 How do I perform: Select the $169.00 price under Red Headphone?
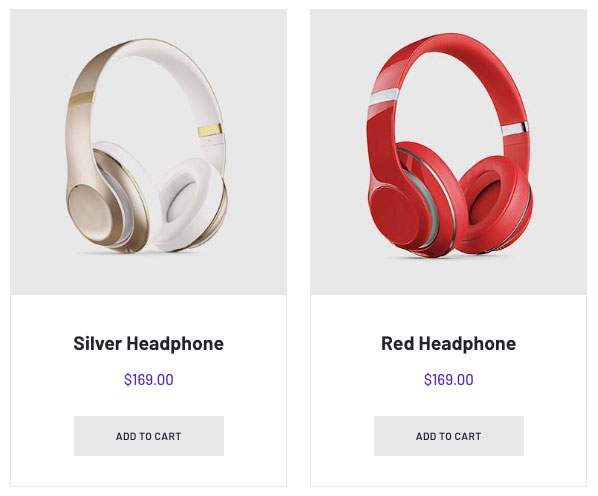click(448, 380)
